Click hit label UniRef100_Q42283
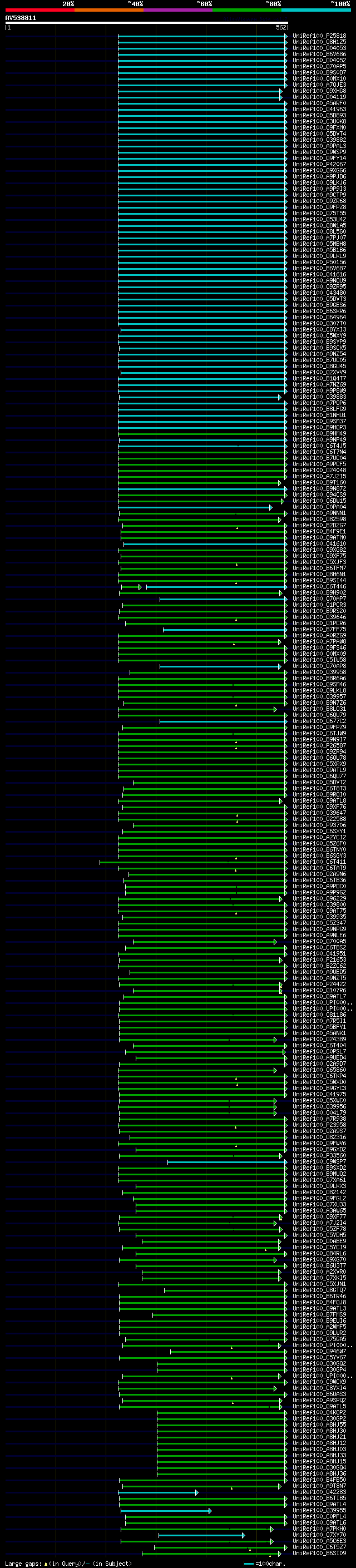Viewport: 356px width, 1568px height. pyautogui.click(x=319, y=1491)
